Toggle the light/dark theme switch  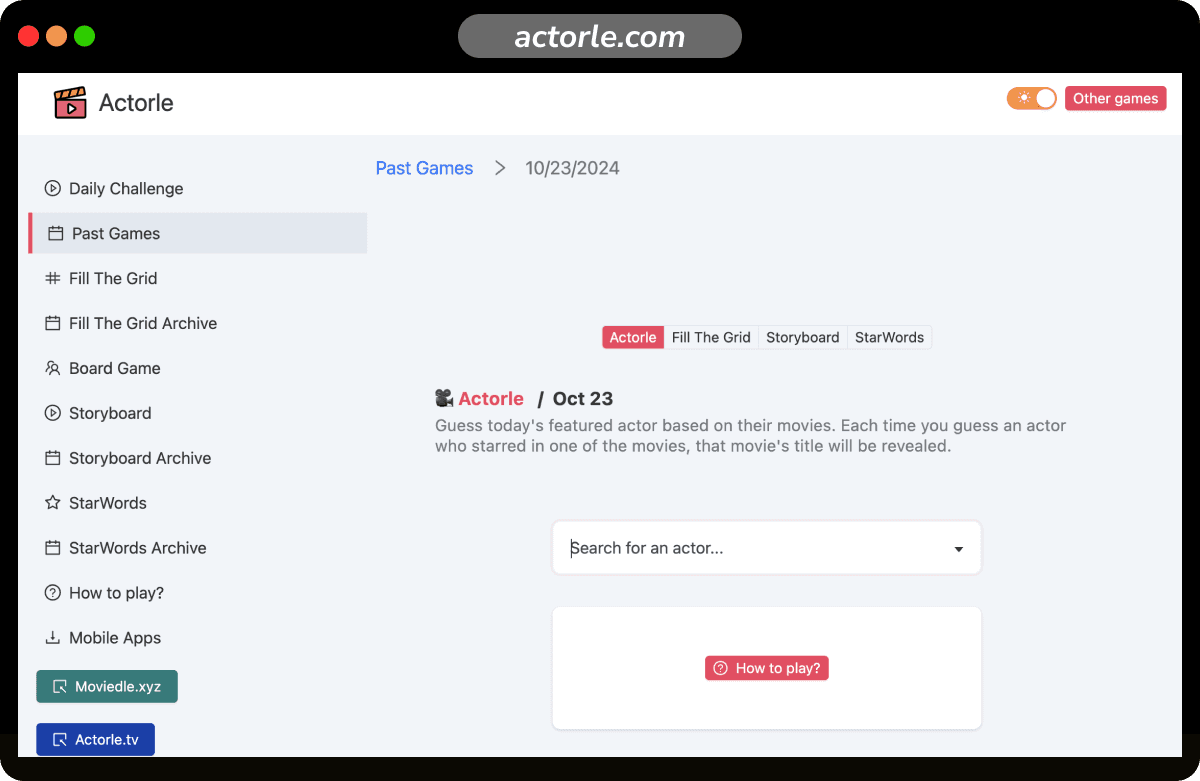1031,98
